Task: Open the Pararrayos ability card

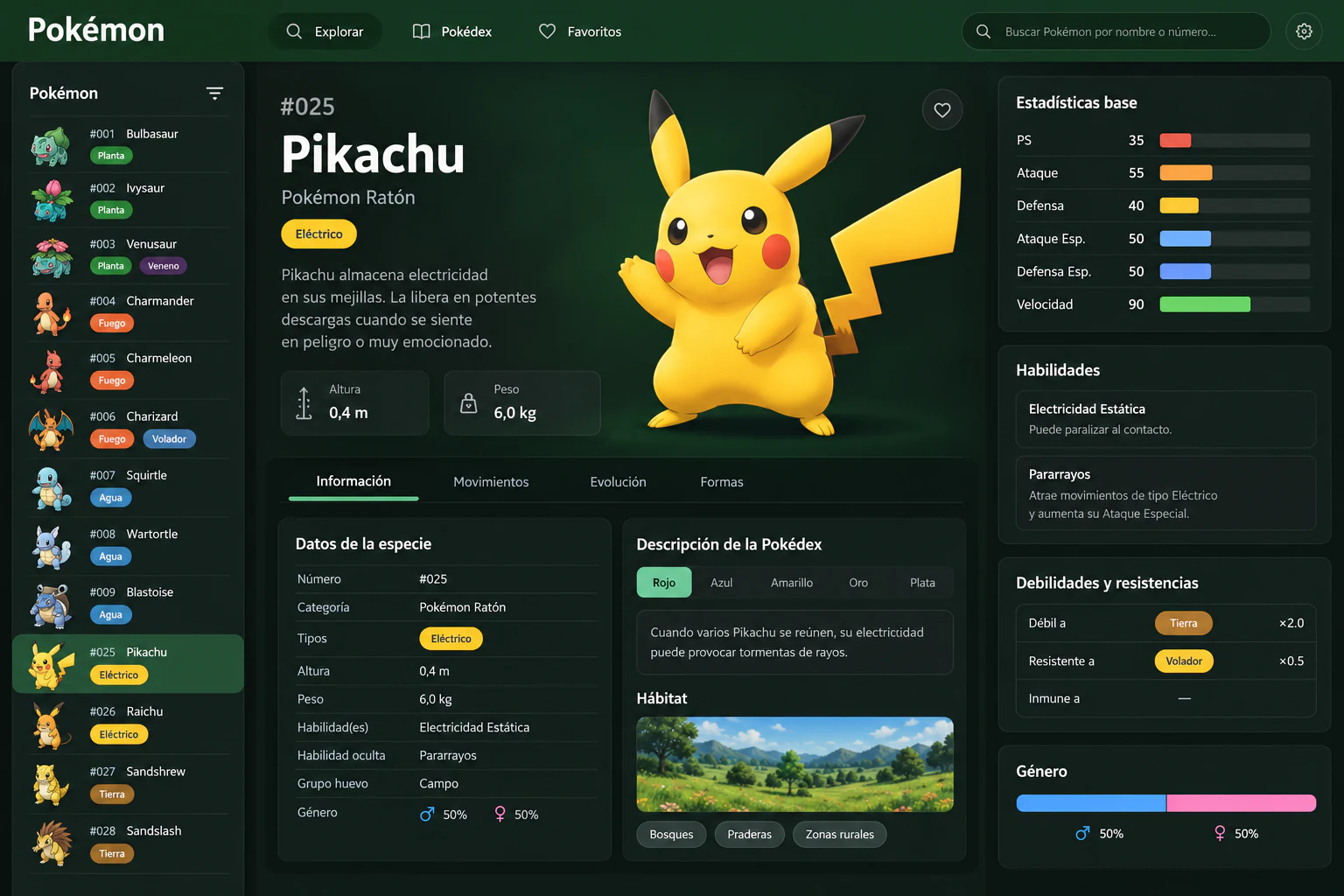Action: (1166, 493)
